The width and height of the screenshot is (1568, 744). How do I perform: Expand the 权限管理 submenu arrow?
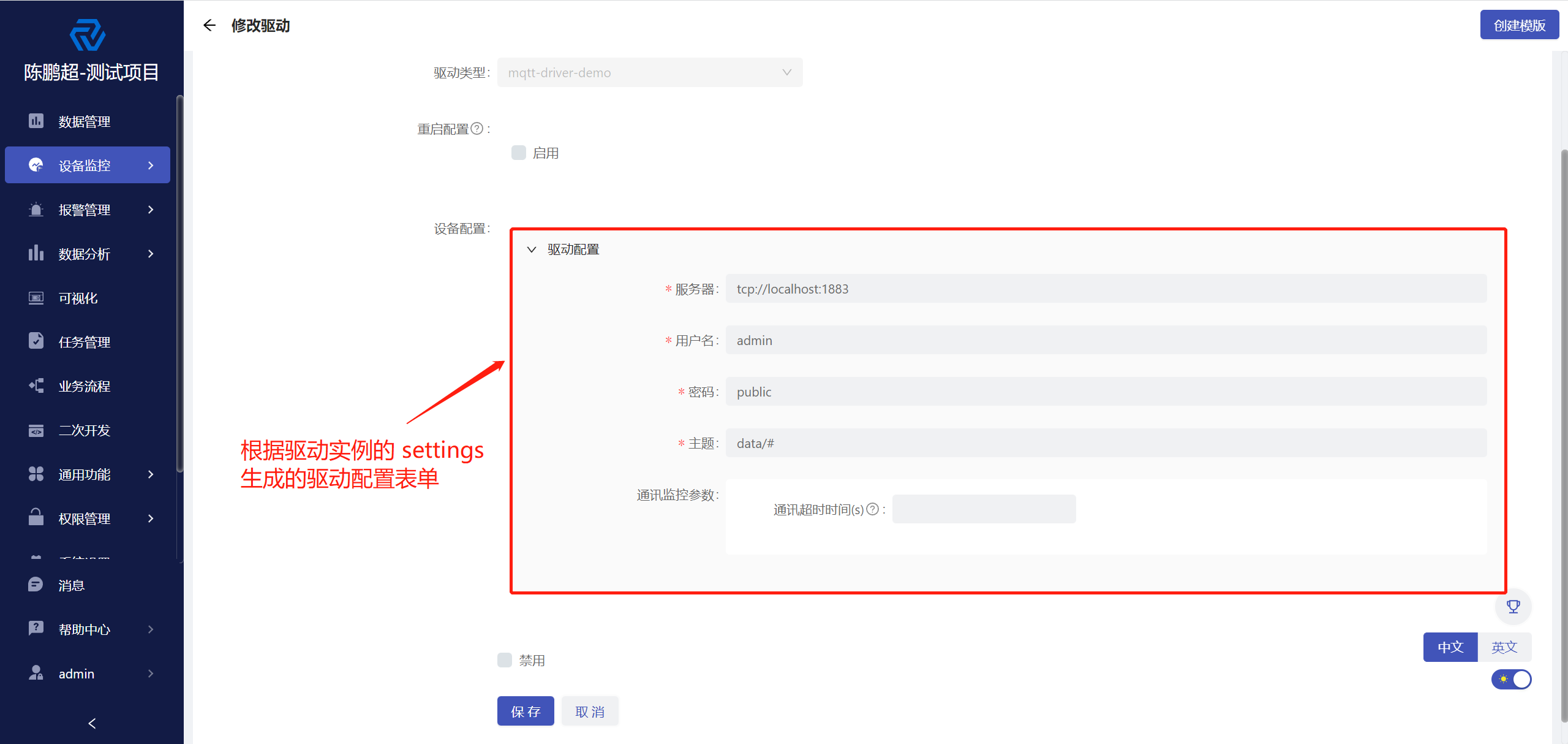point(151,518)
